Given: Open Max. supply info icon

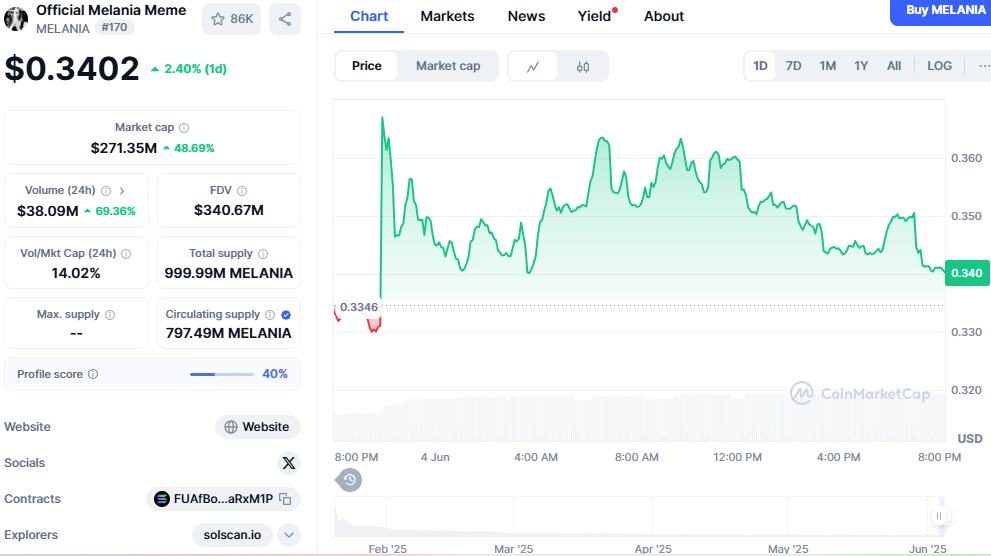Looking at the screenshot, I should tap(110, 315).
